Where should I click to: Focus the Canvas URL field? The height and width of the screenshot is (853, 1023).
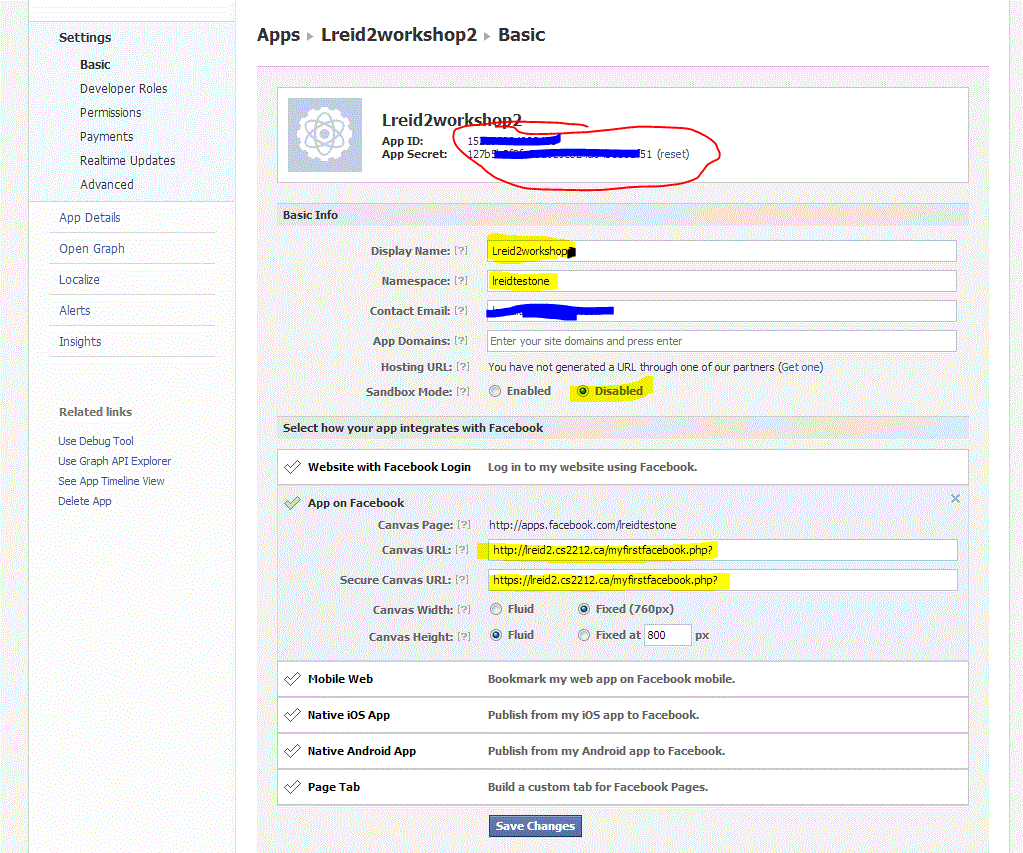[x=722, y=550]
